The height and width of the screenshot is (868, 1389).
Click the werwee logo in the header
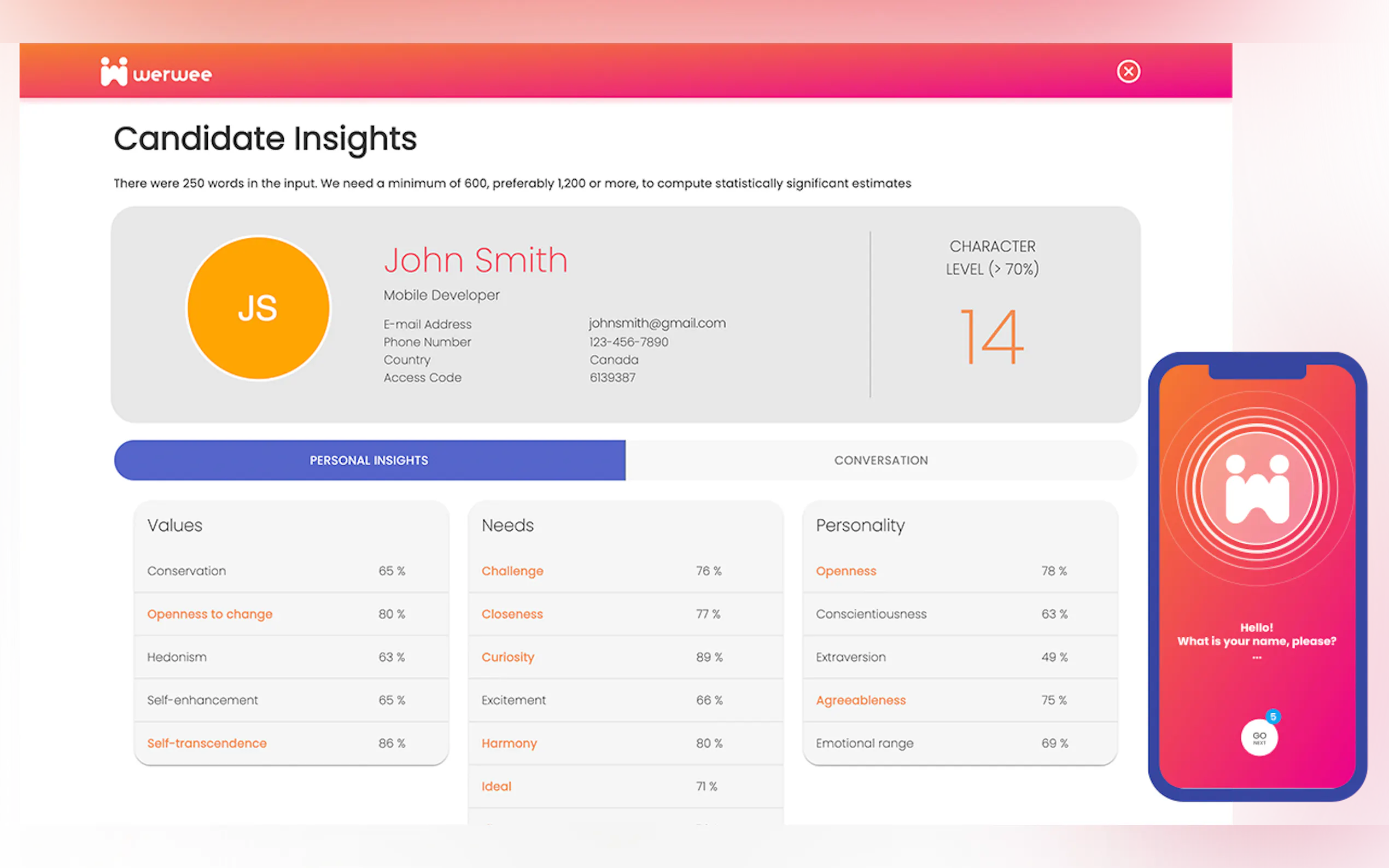(x=156, y=73)
